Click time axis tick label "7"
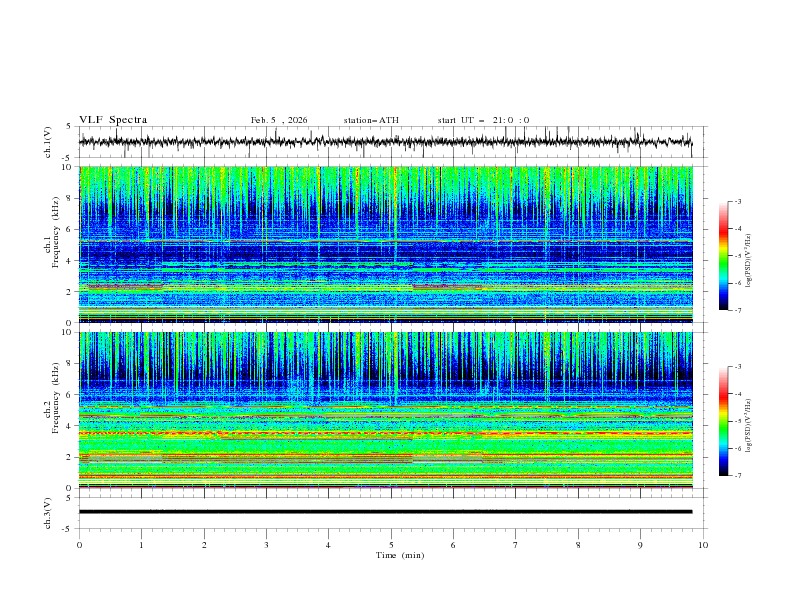Screen dimensions: 792x612 tap(516, 545)
